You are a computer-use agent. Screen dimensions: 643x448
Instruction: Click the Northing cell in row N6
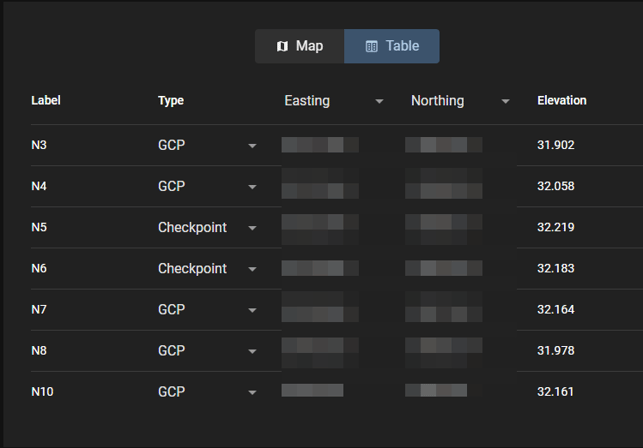(444, 268)
